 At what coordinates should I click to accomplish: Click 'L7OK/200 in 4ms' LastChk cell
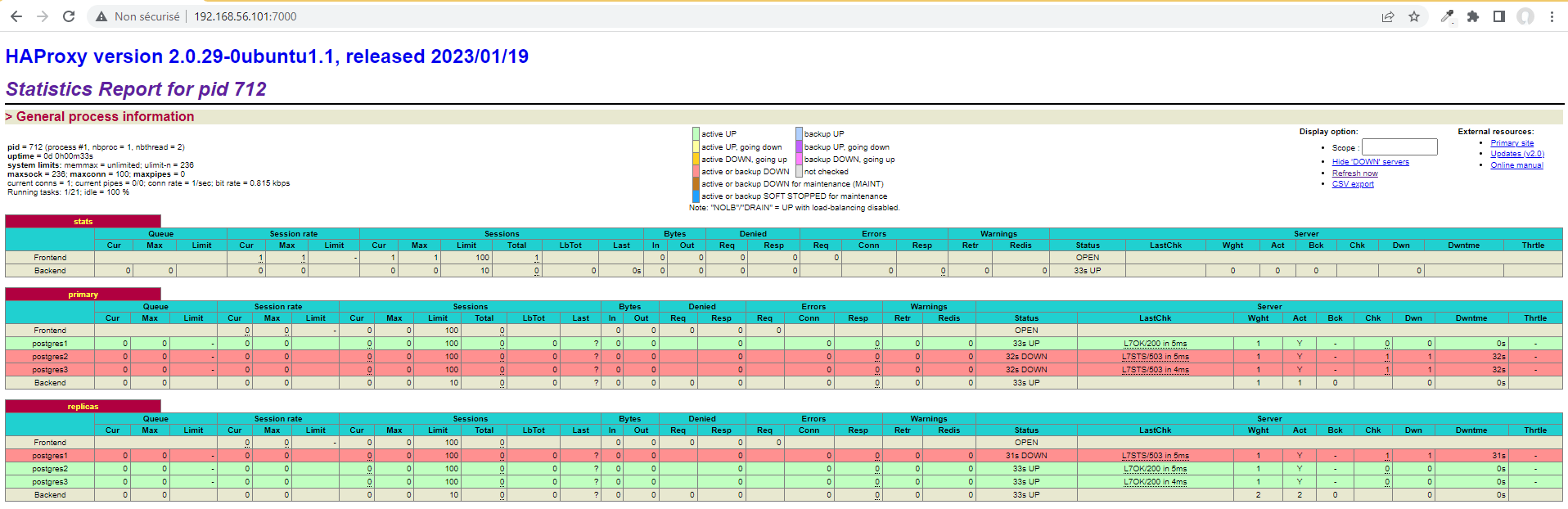click(1155, 482)
